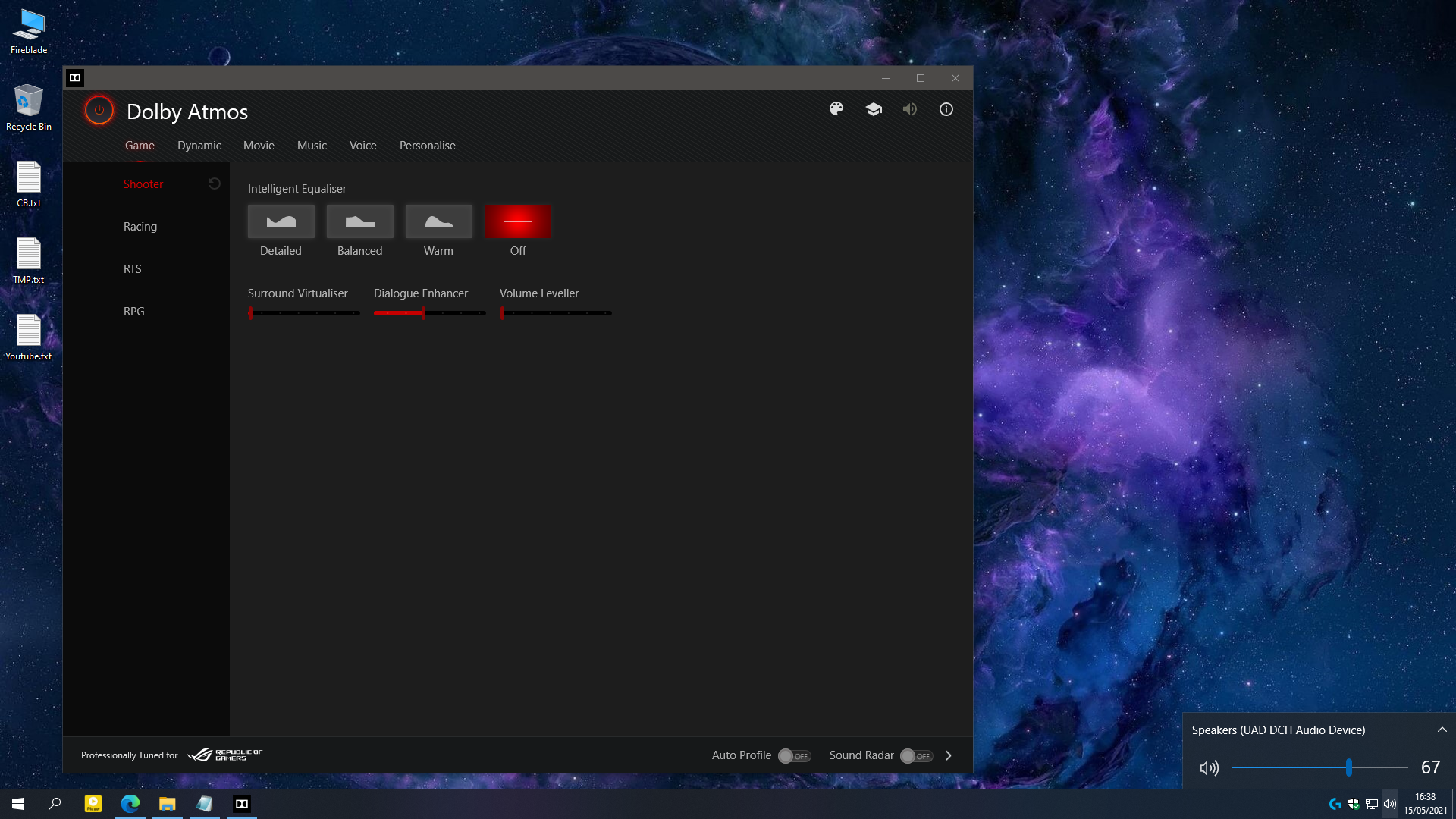Viewport: 1456px width, 819px height.
Task: Click the volume value 67
Action: [x=1431, y=767]
